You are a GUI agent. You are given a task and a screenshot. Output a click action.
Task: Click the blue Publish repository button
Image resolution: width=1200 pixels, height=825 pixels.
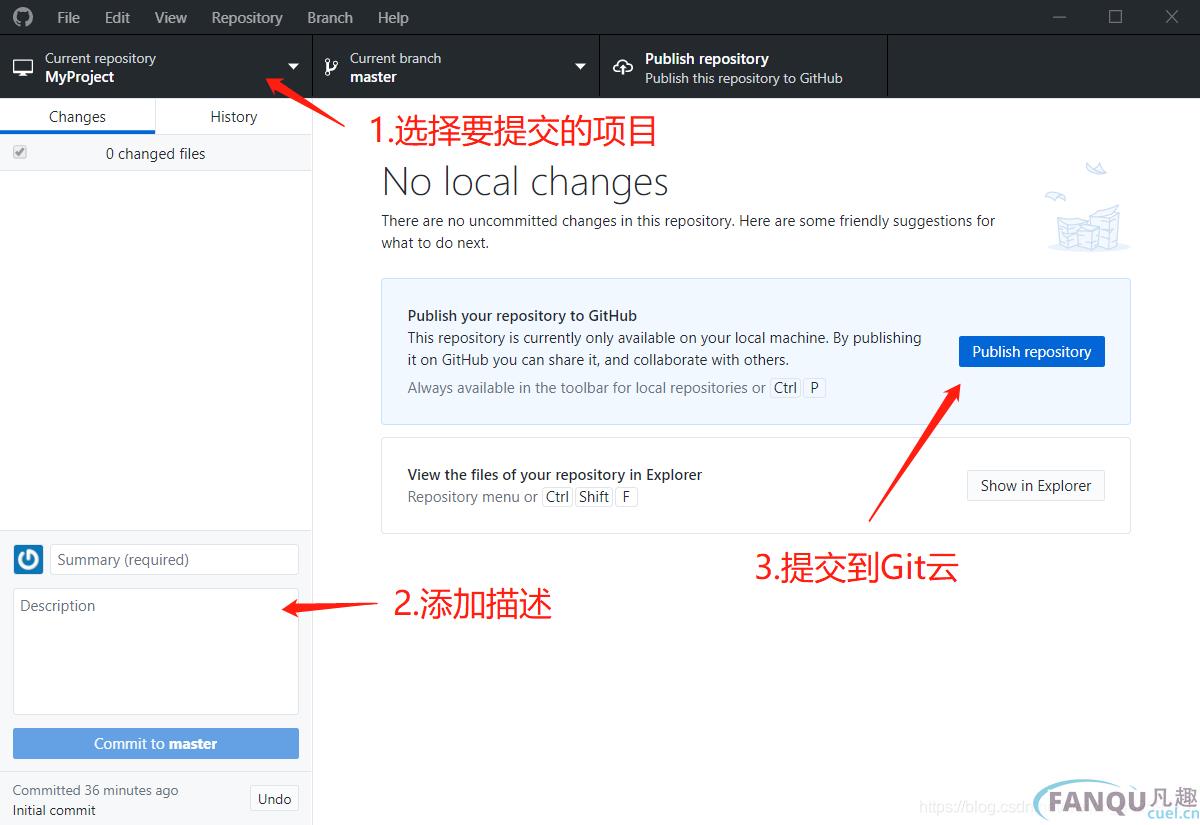coord(1031,351)
